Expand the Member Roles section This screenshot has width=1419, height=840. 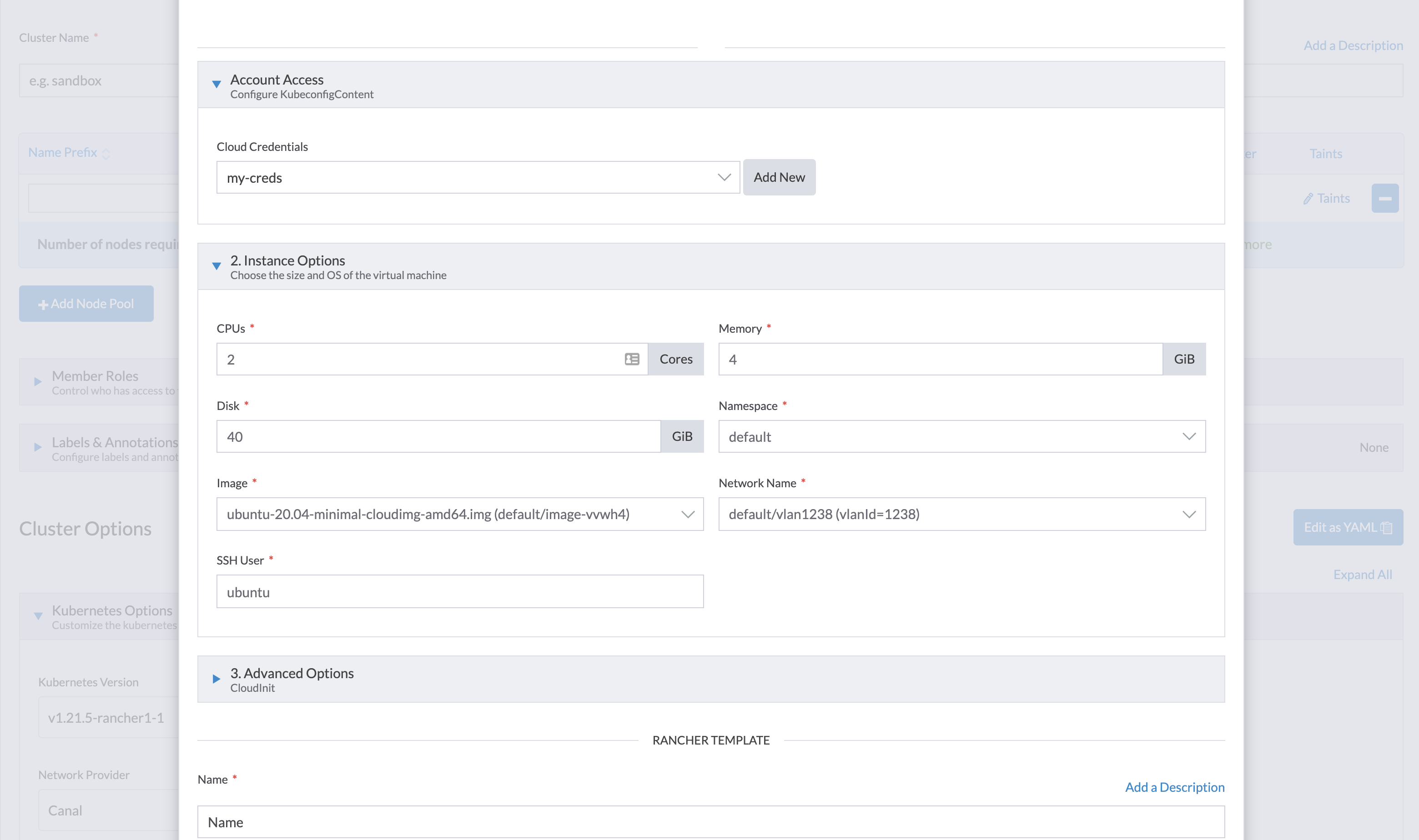38,381
